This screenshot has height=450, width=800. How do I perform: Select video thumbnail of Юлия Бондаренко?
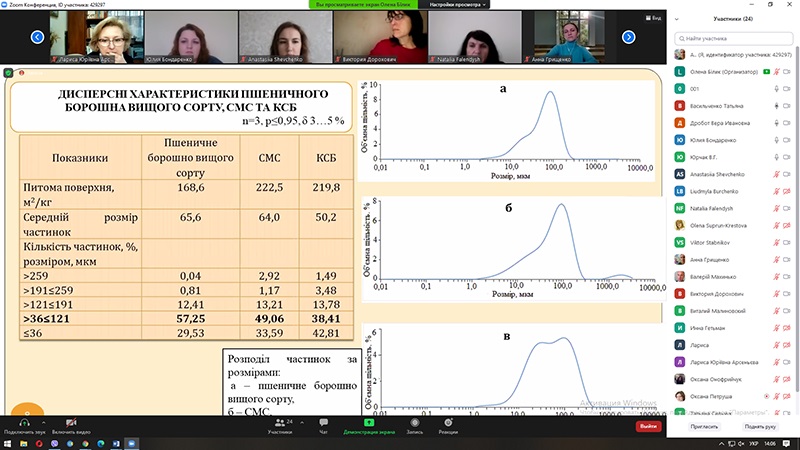pos(191,37)
